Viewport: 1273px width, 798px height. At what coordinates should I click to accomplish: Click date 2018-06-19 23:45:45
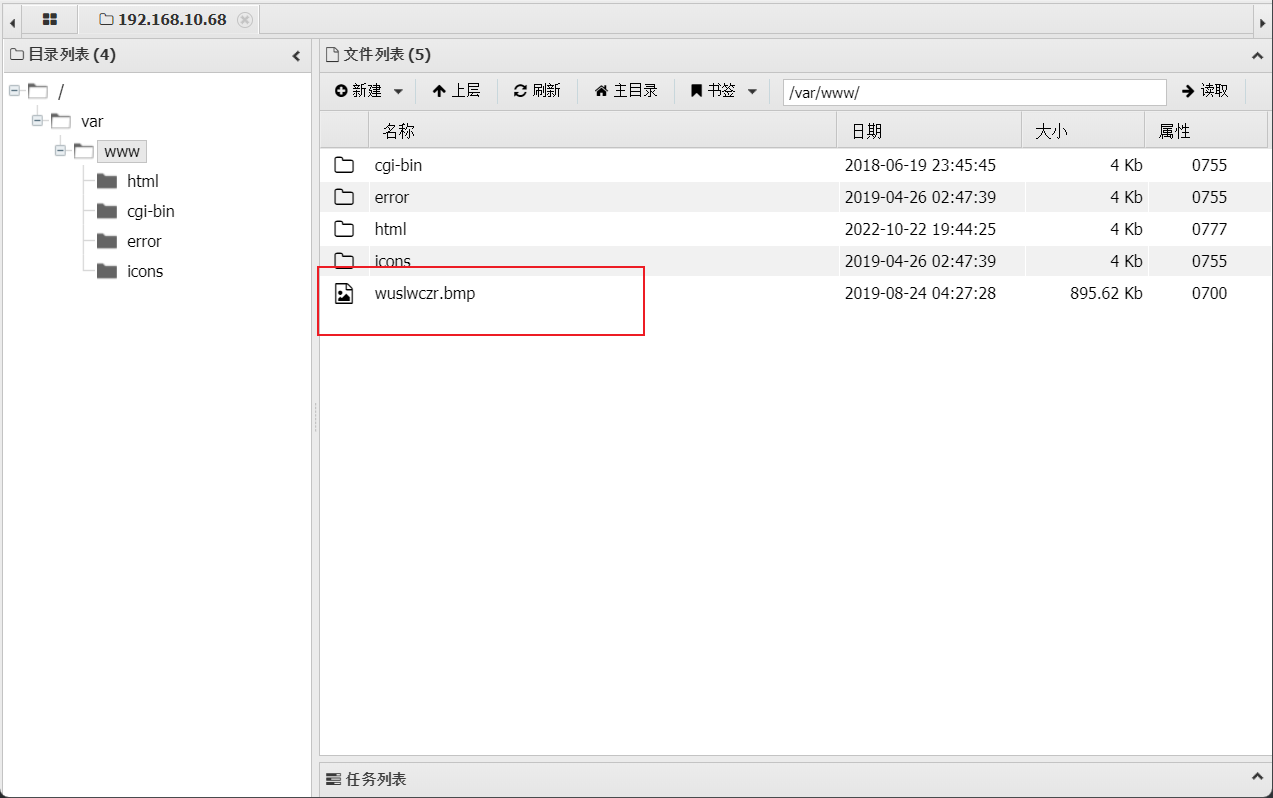pos(920,165)
